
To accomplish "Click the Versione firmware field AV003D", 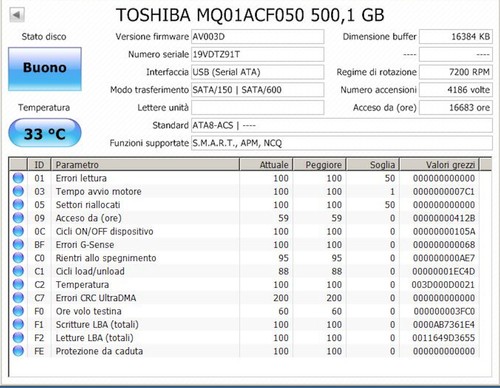I will tap(257, 37).
